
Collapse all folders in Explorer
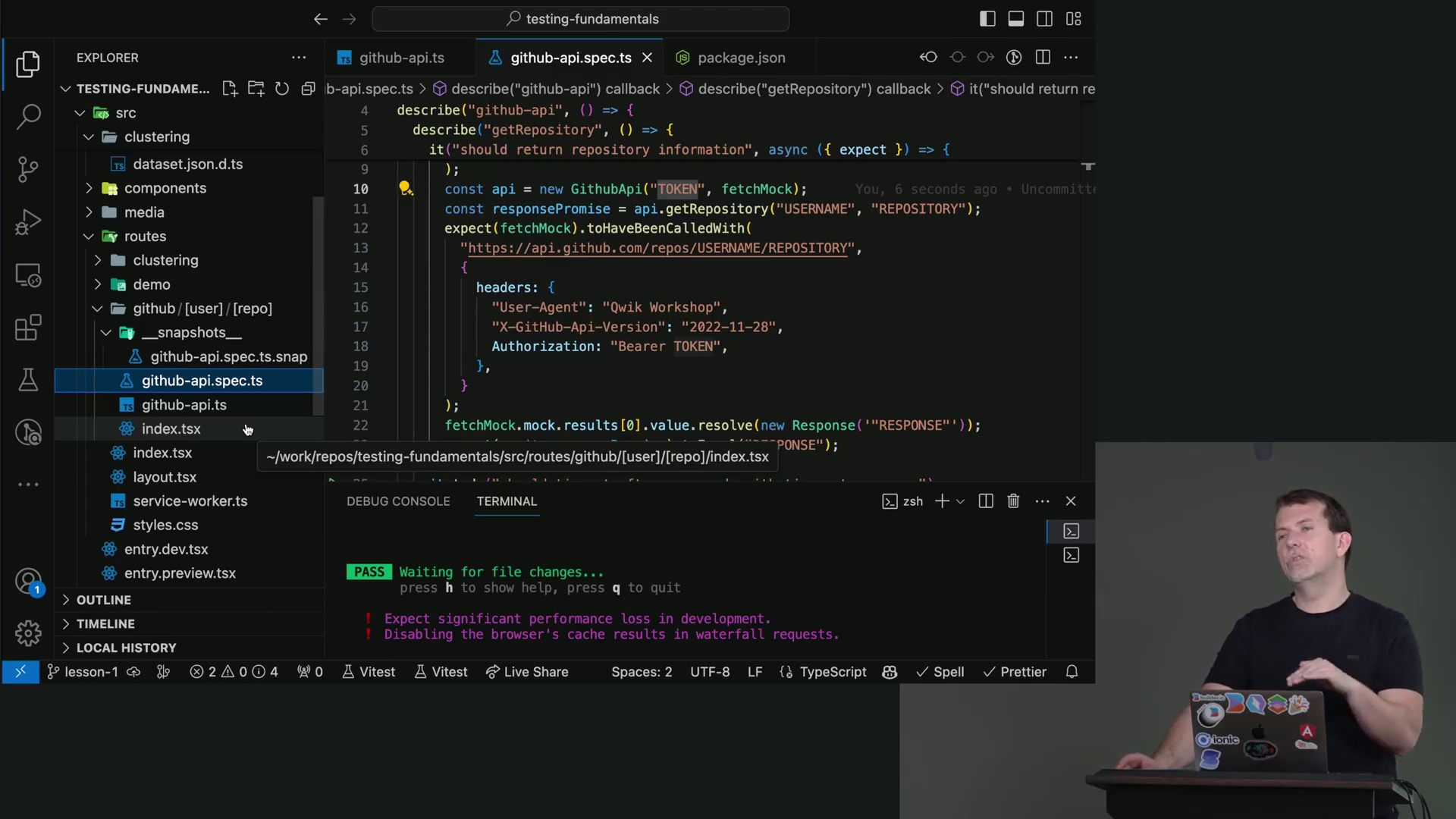308,89
